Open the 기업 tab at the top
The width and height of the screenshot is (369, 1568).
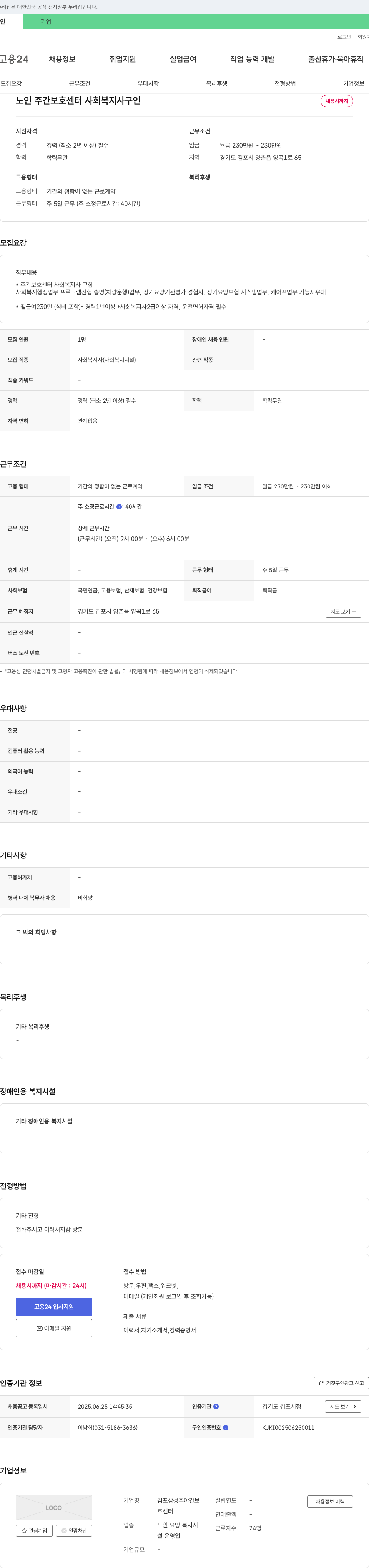46,21
